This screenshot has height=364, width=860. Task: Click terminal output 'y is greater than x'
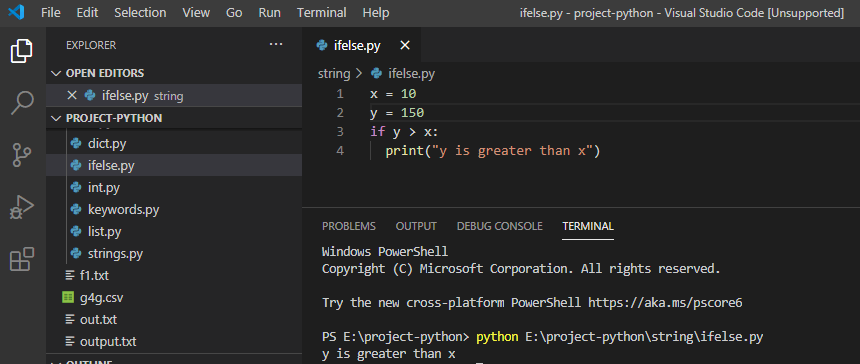point(388,354)
